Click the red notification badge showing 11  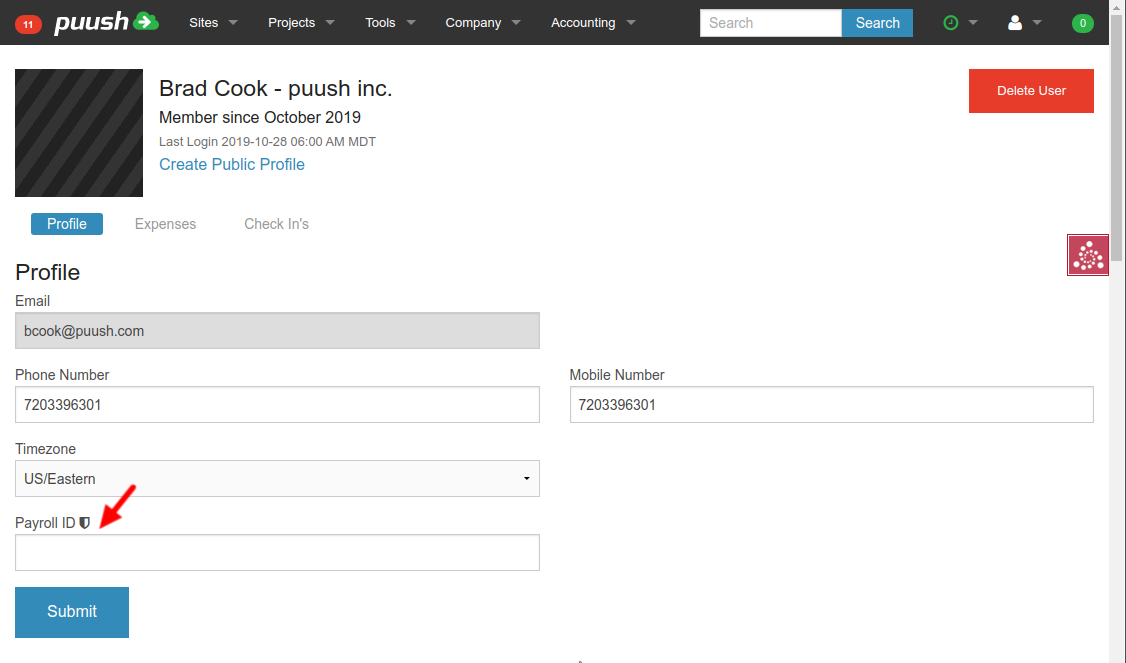pyautogui.click(x=28, y=23)
